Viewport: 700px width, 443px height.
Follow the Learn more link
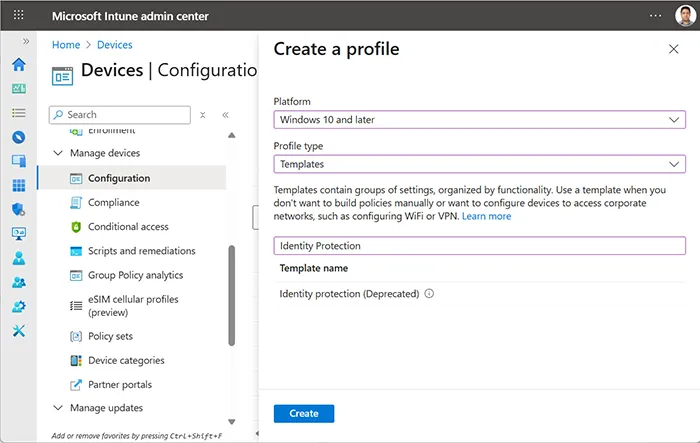pos(486,216)
